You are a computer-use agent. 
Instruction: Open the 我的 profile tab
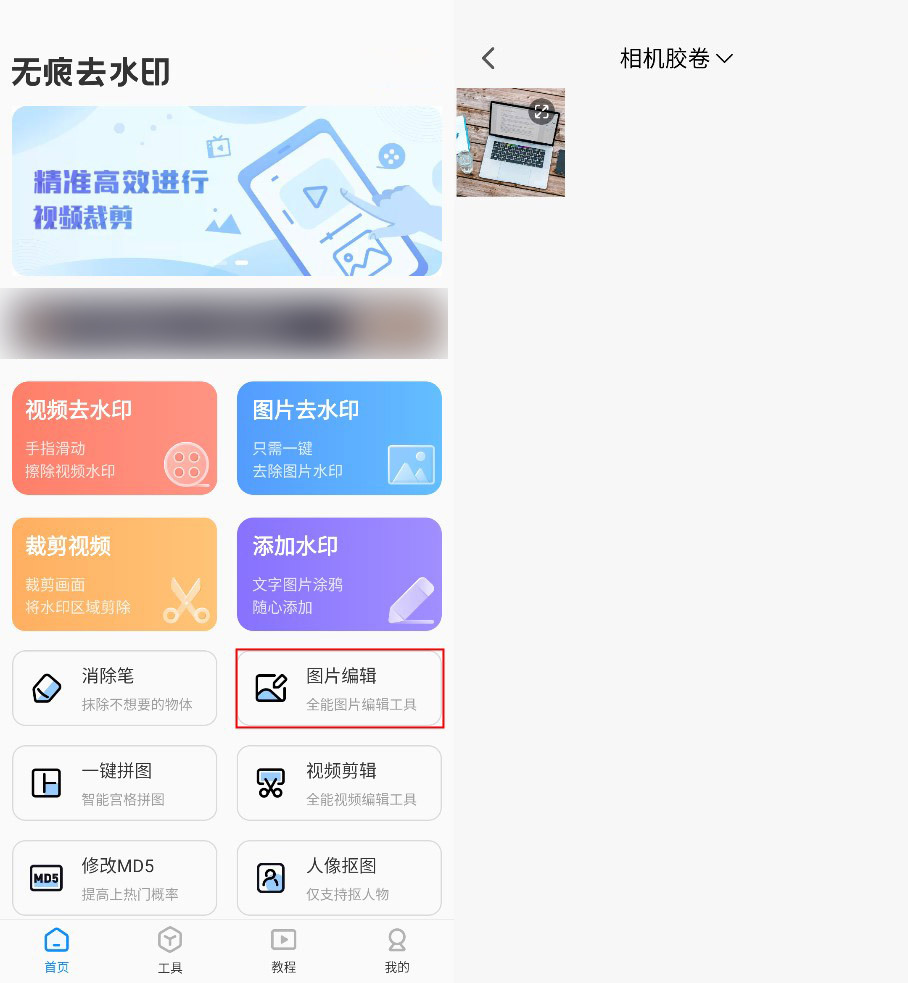point(397,950)
